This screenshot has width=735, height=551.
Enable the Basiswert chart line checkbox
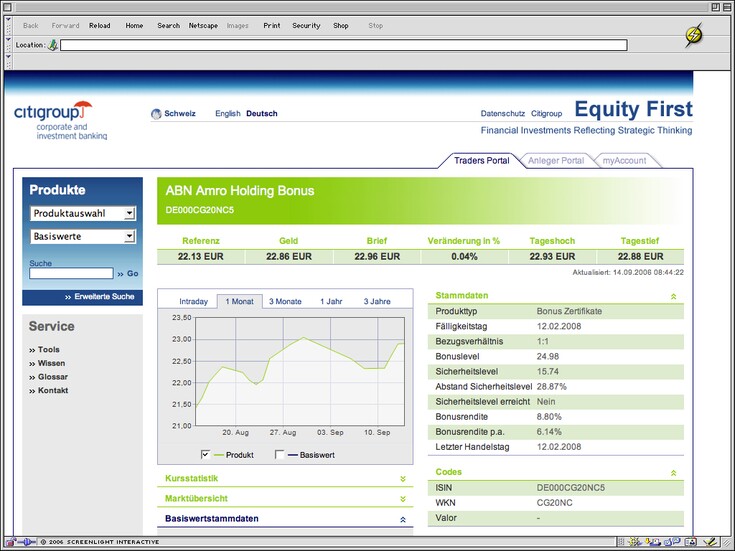[279, 454]
